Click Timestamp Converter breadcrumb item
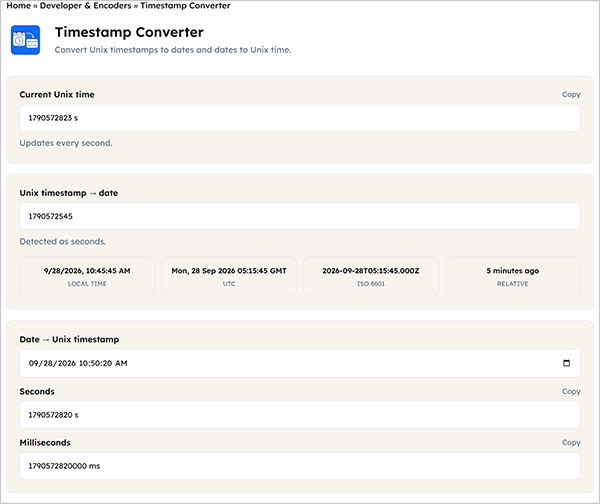The height and width of the screenshot is (504, 600). (185, 6)
